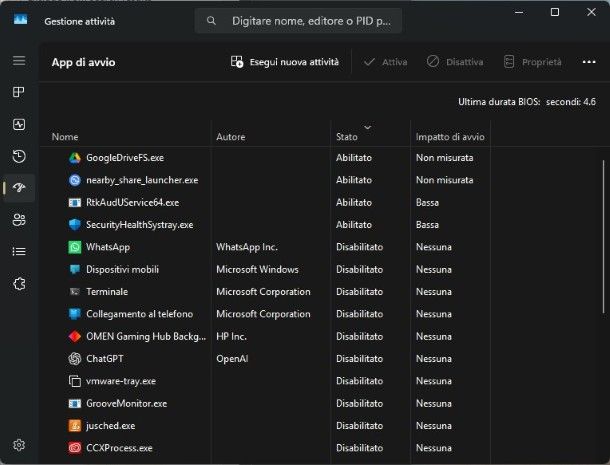This screenshot has height=465, width=610.
Task: Click the Attiva button
Action: tap(385, 62)
